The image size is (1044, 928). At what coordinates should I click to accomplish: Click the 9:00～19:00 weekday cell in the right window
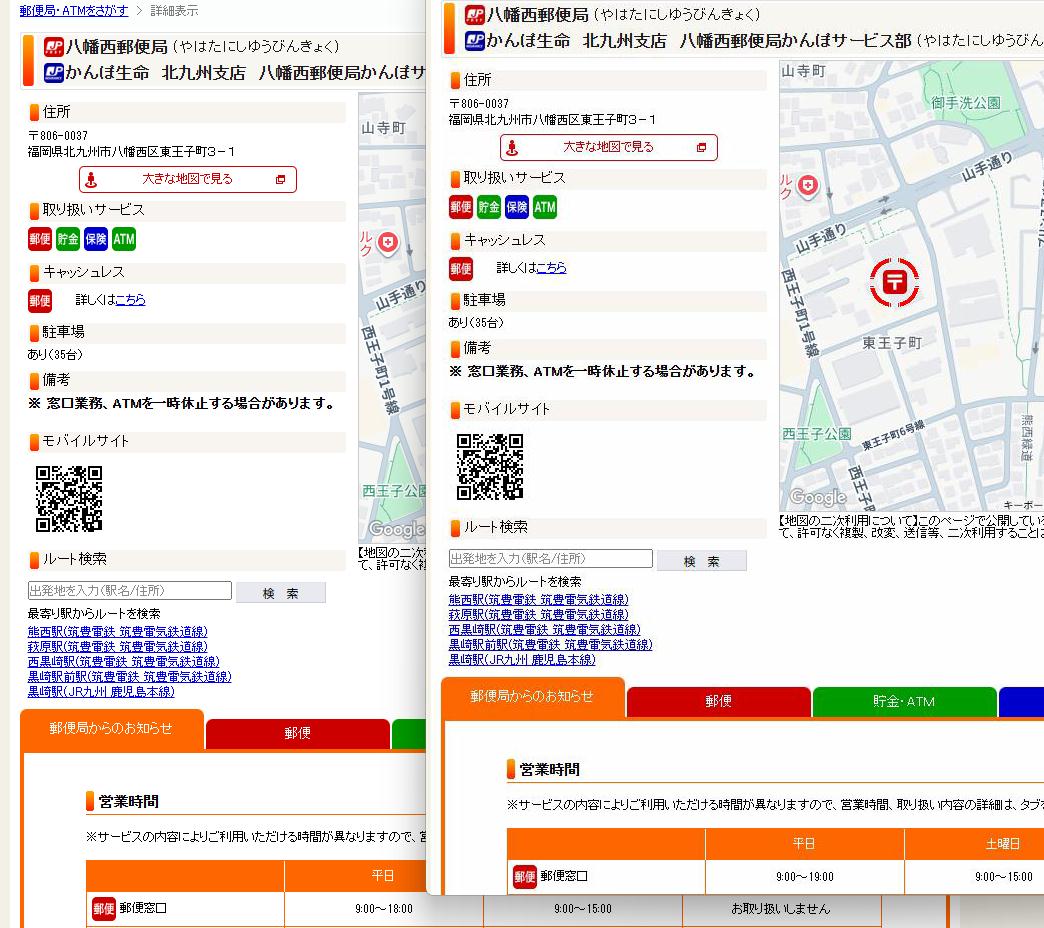point(804,877)
